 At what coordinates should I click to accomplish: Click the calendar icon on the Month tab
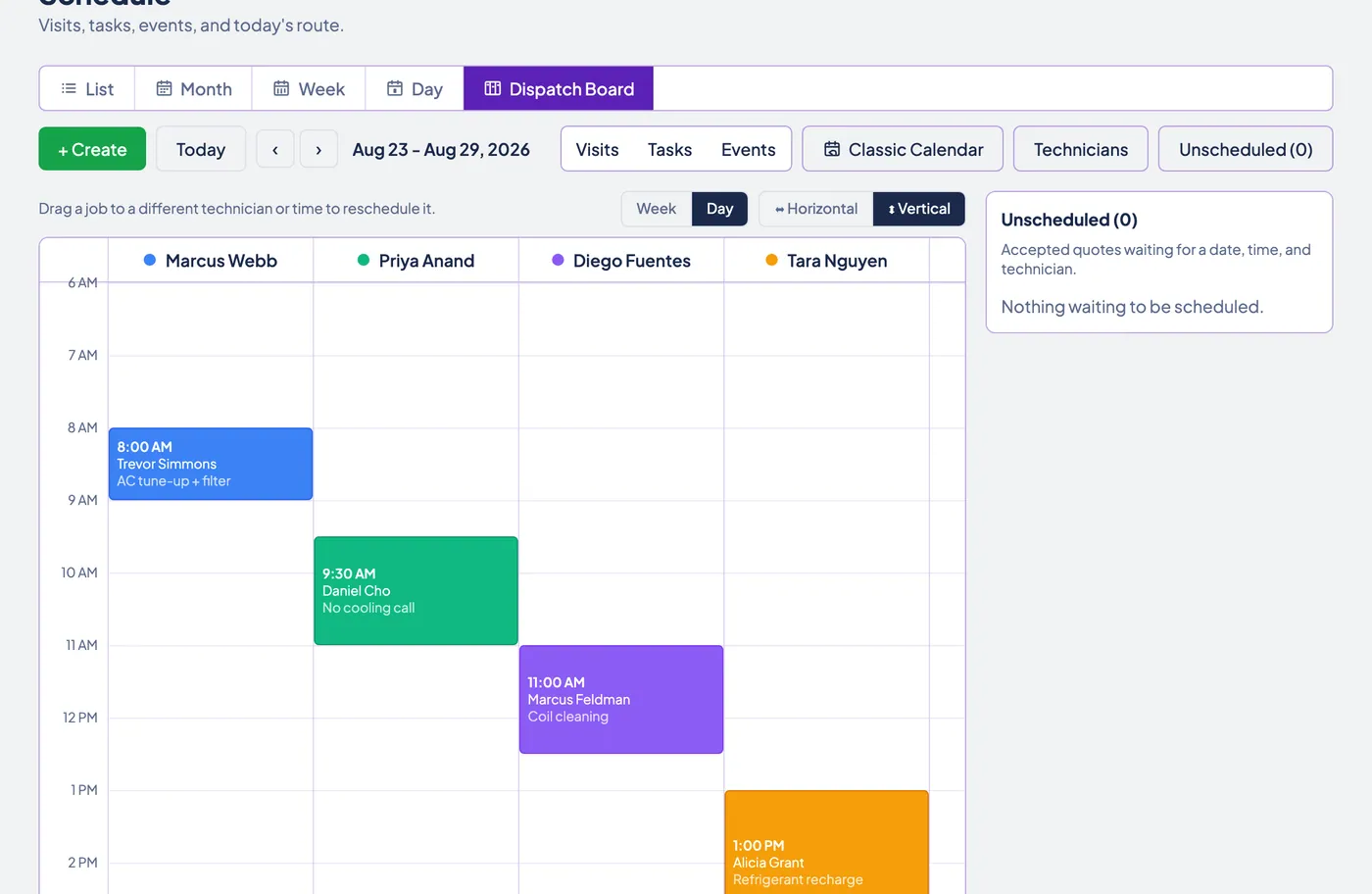click(x=165, y=89)
